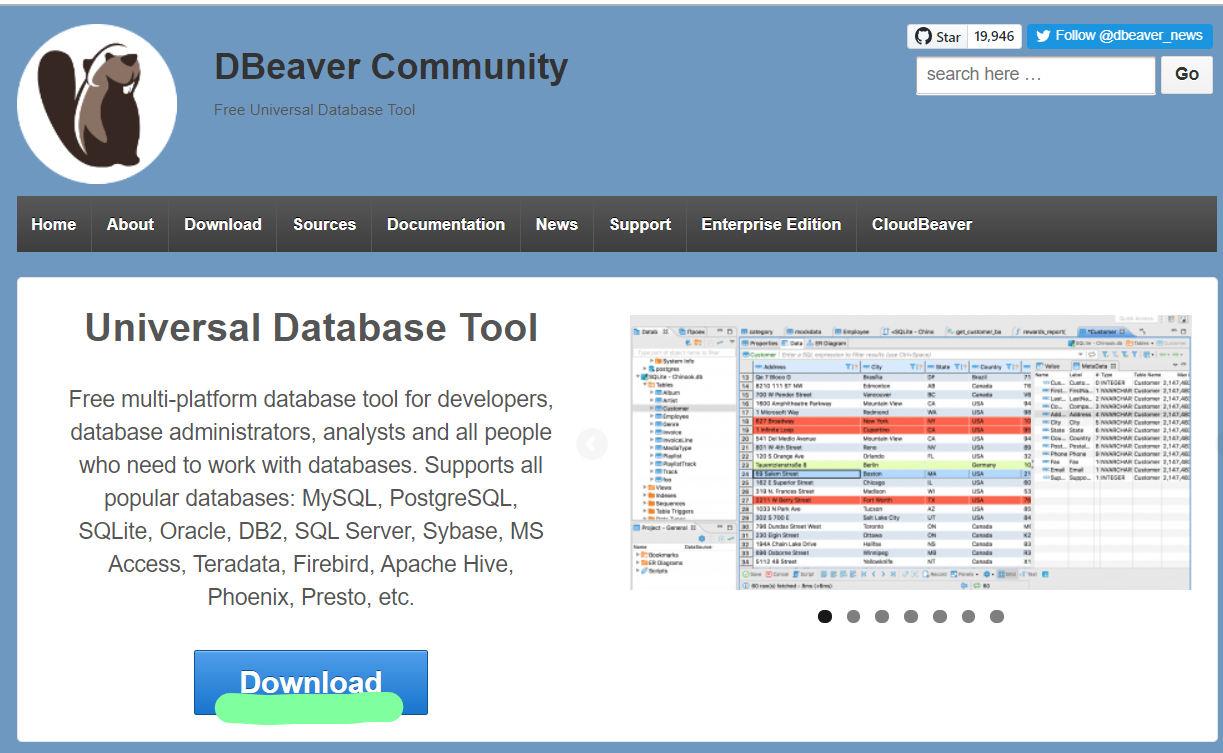Viewport: 1223px width, 753px height.
Task: Select the third carousel dot
Action: pos(882,616)
